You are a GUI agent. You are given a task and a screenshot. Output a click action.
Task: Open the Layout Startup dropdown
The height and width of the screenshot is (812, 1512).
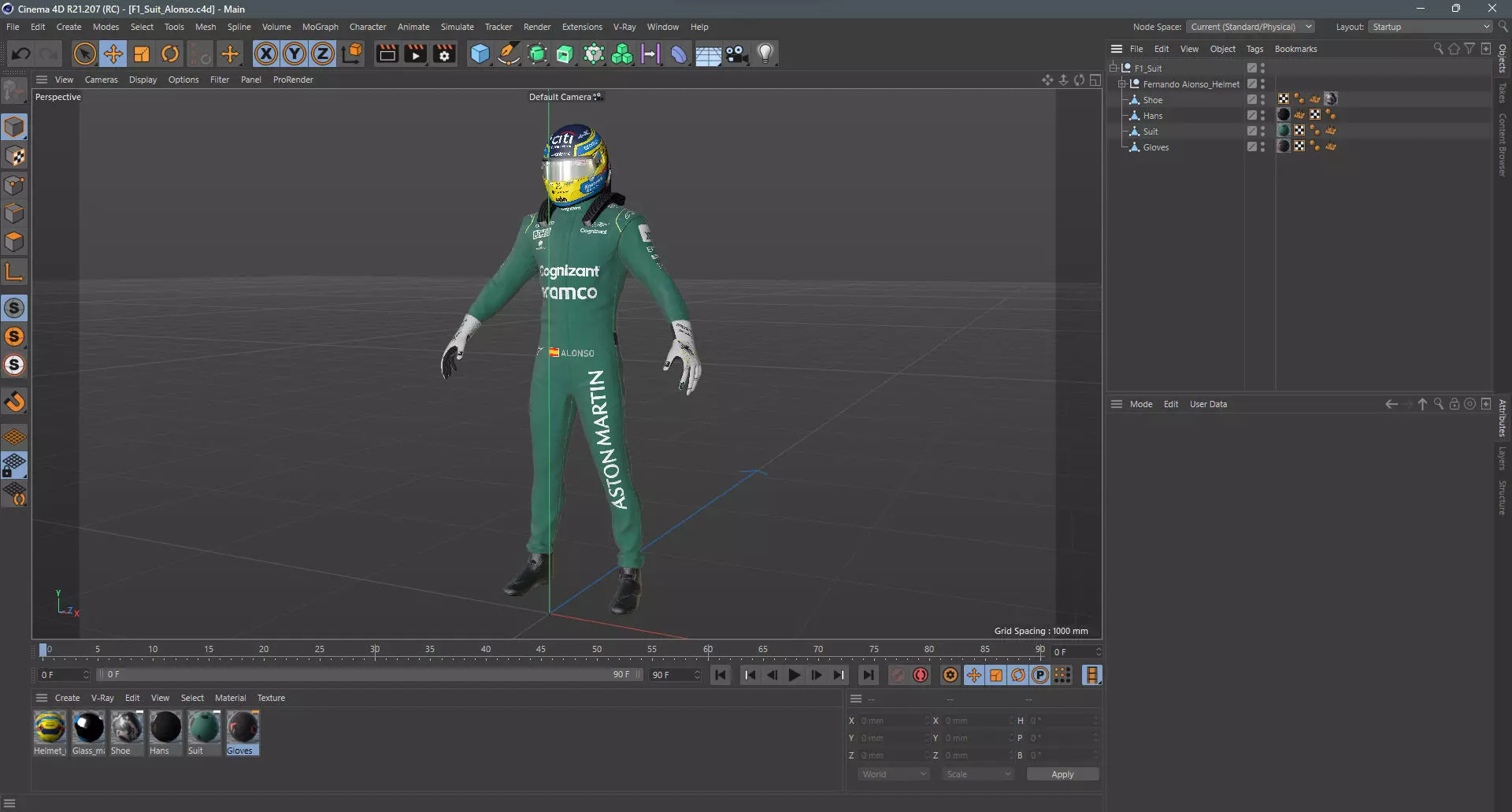1429,27
